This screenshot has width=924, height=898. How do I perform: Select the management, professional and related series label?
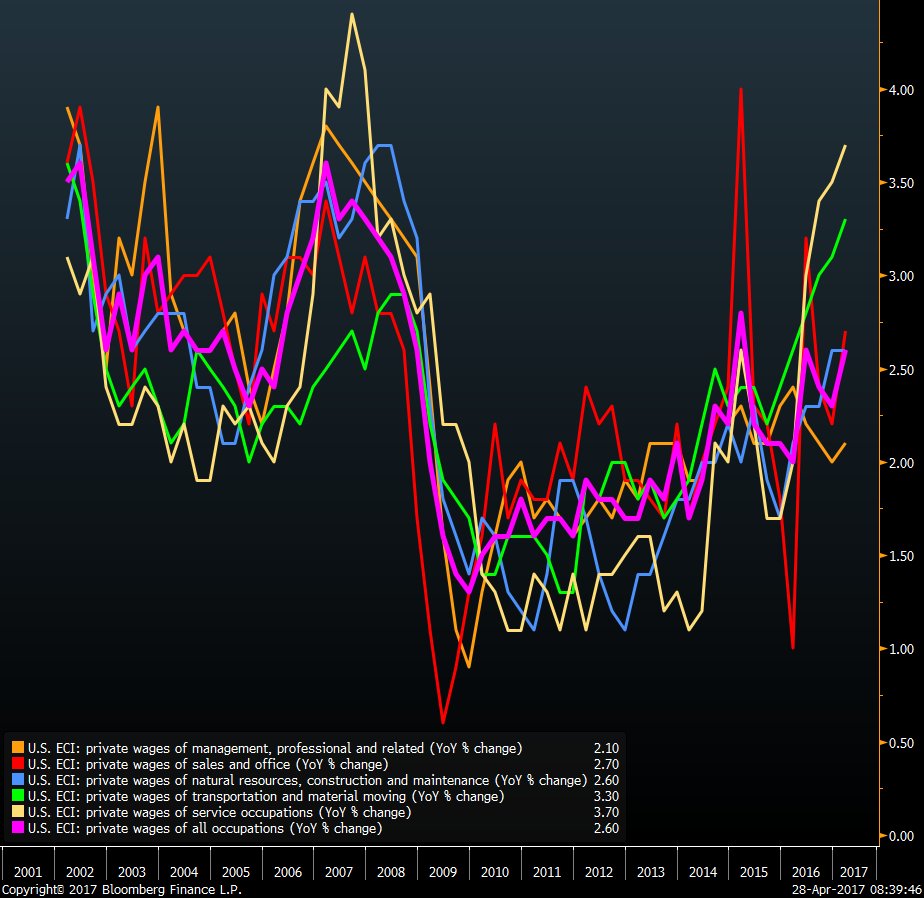[x=275, y=748]
